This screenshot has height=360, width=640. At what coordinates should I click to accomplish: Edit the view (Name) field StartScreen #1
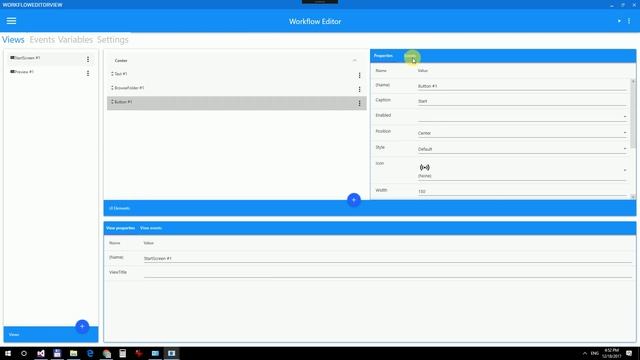pos(387,258)
